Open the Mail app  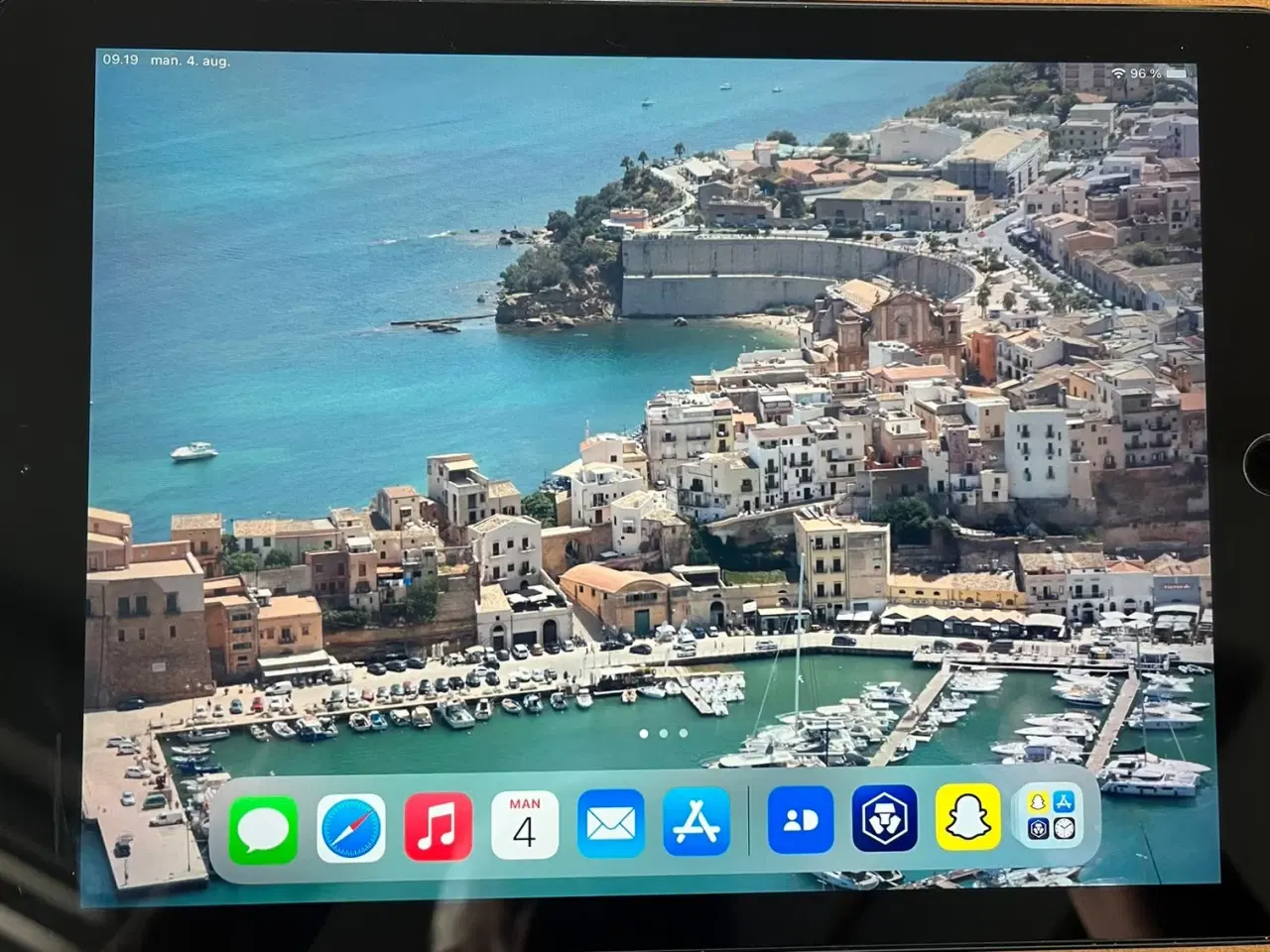click(610, 823)
